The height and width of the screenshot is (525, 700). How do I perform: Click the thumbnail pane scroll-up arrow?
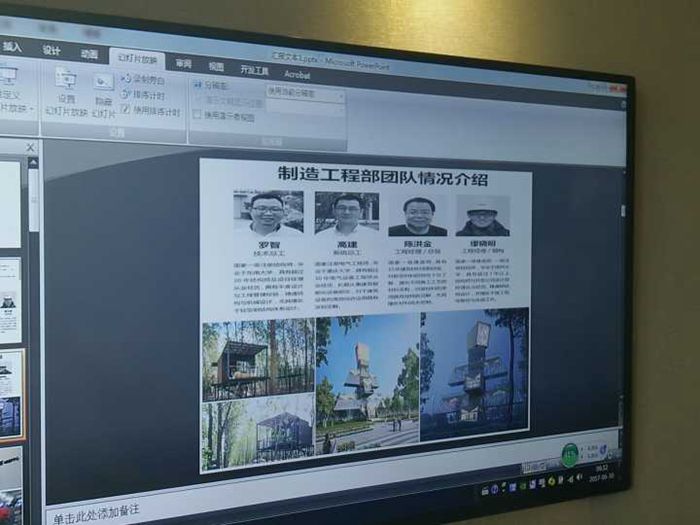(x=33, y=163)
